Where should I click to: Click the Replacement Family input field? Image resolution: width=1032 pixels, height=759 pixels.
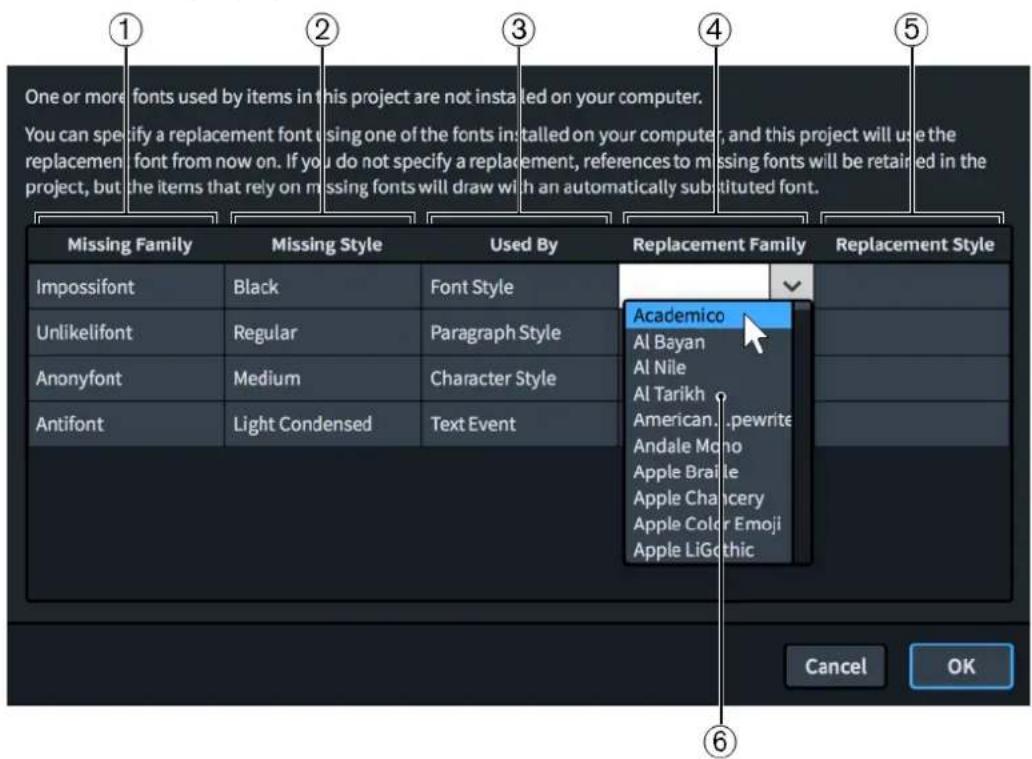(694, 284)
